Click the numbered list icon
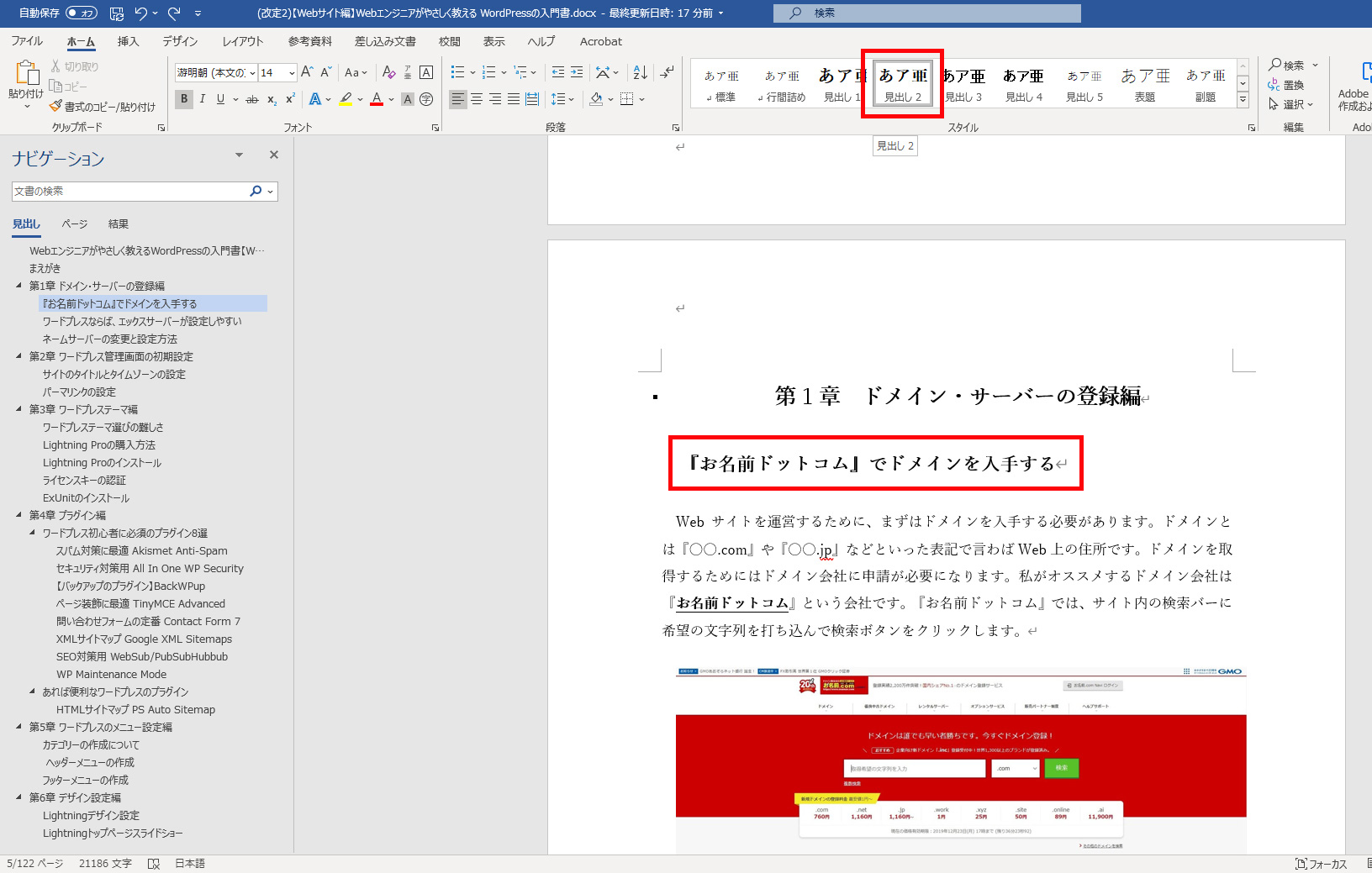The height and width of the screenshot is (873, 1372). (x=489, y=72)
